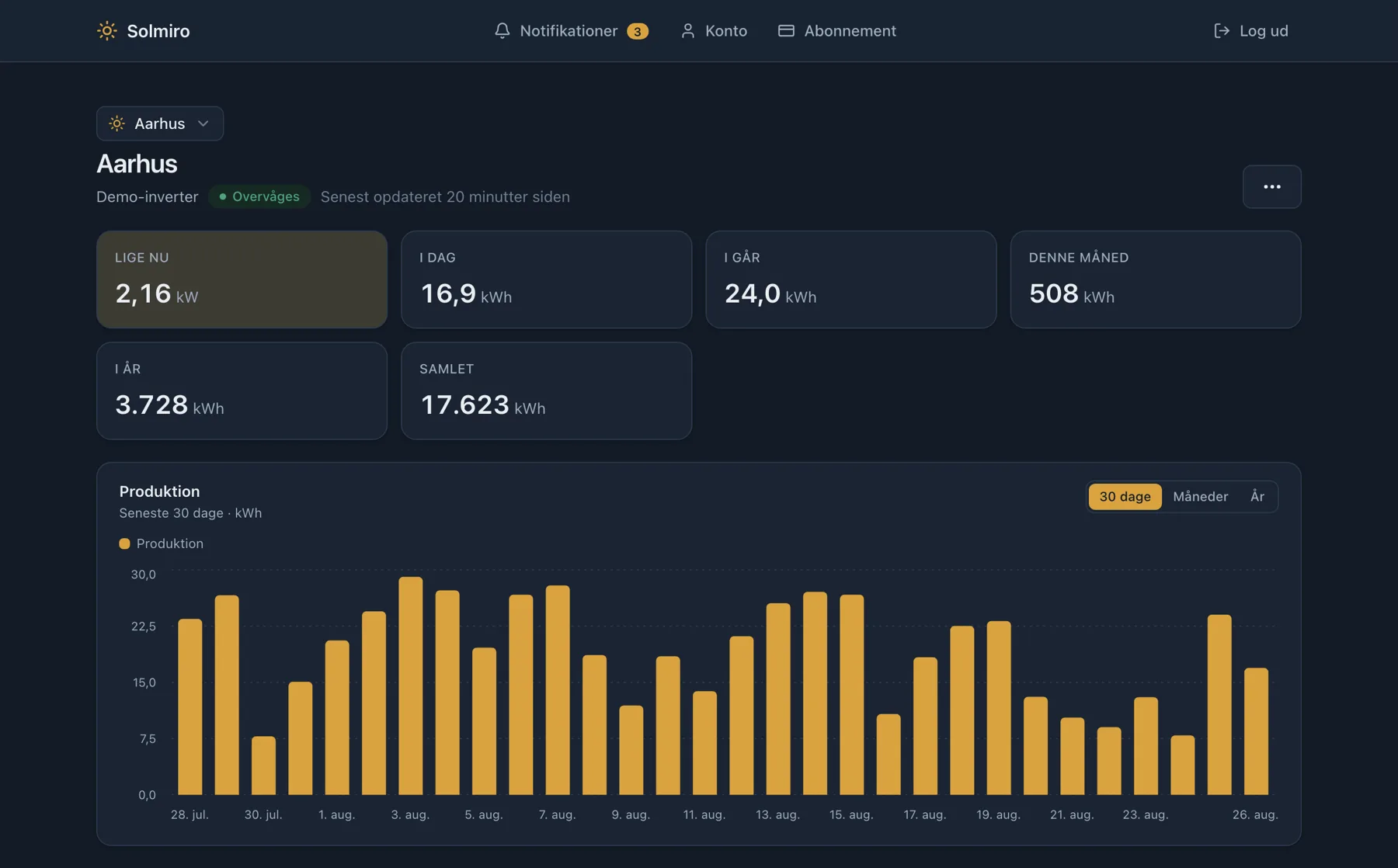Image resolution: width=1398 pixels, height=868 pixels.
Task: Click the chart bar for 28. jul.
Action: 190,707
